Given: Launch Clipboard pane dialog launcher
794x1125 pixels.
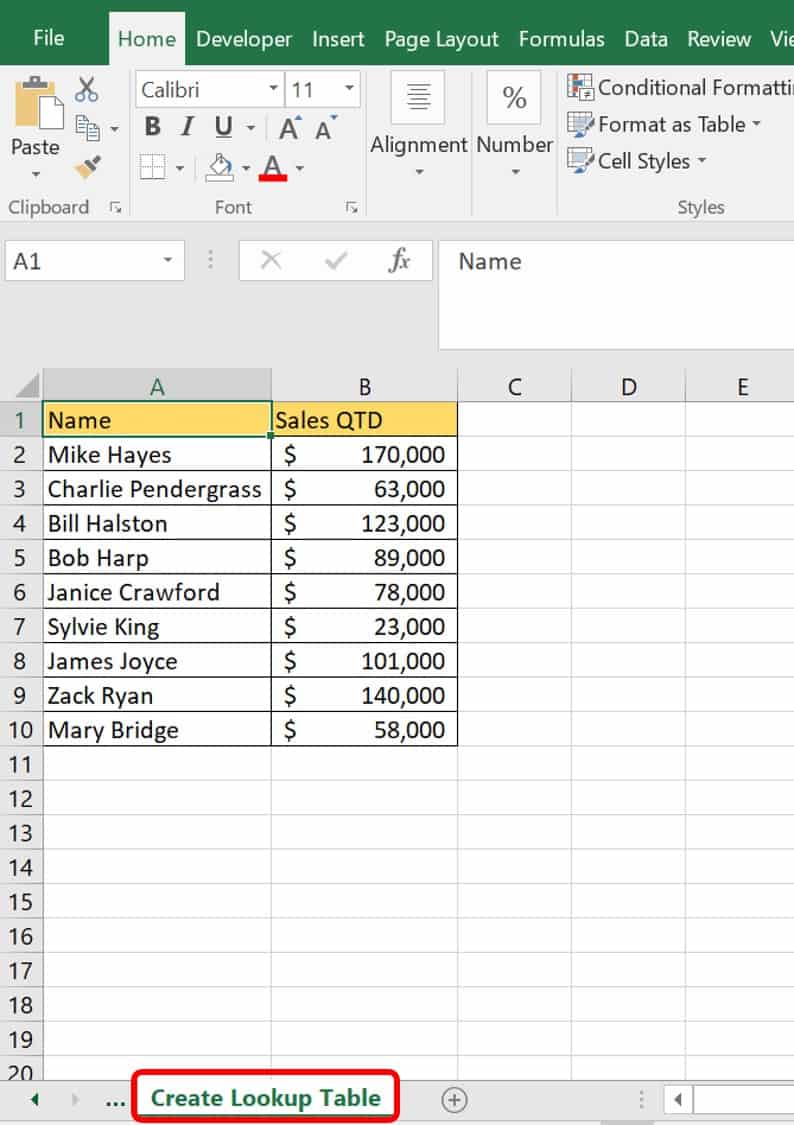Looking at the screenshot, I should [115, 207].
